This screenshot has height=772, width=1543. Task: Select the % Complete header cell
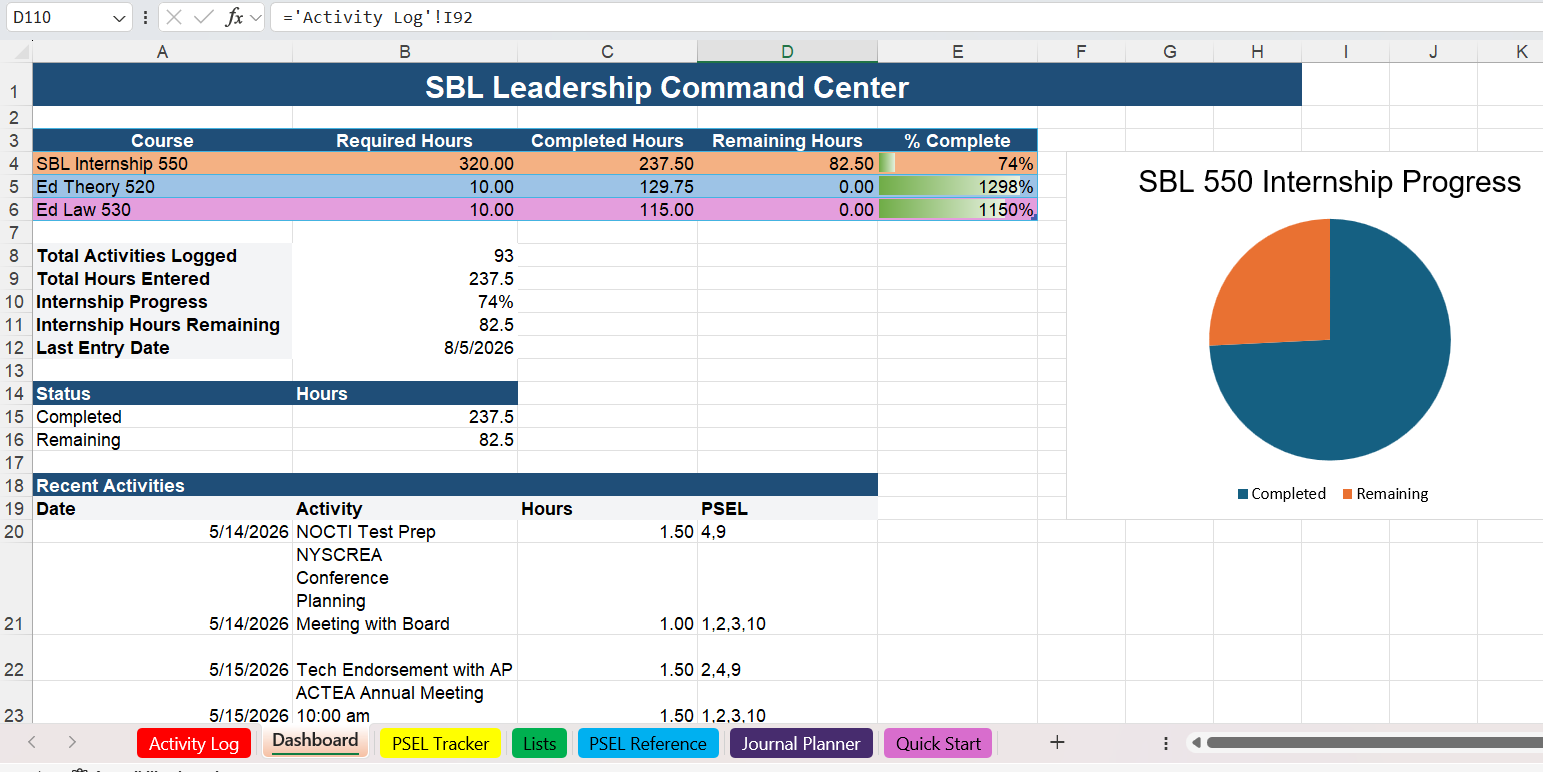tap(958, 141)
